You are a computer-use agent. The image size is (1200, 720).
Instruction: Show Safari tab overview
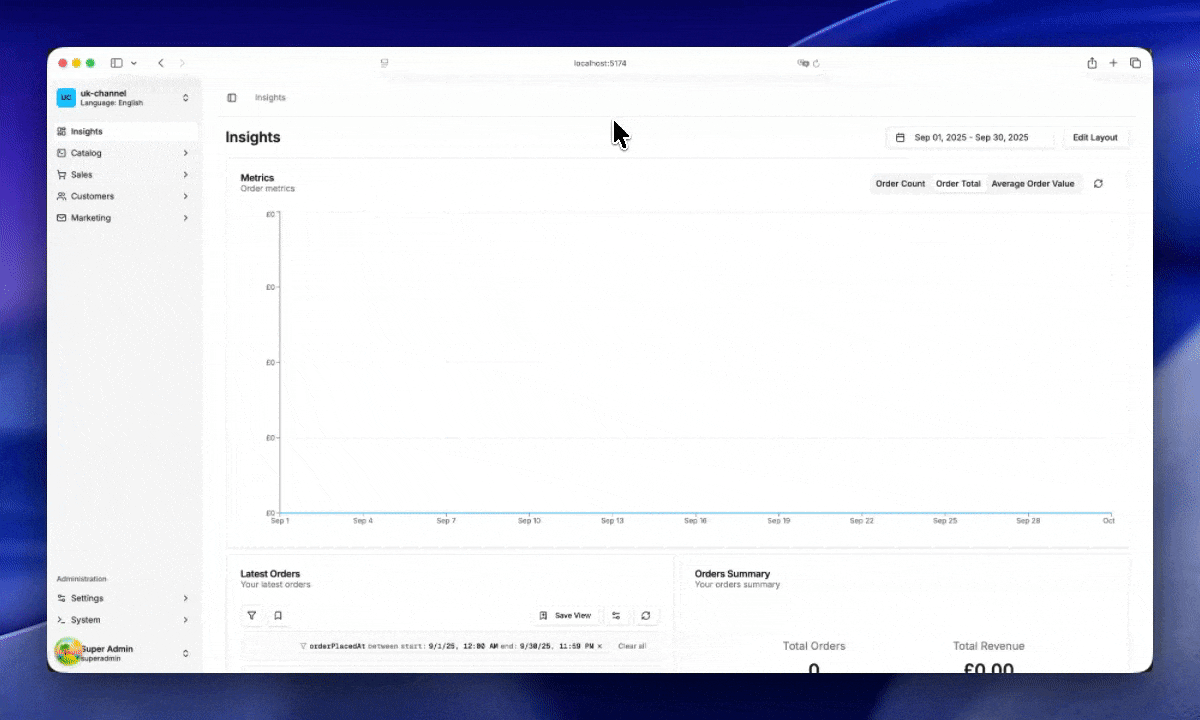pyautogui.click(x=1135, y=63)
